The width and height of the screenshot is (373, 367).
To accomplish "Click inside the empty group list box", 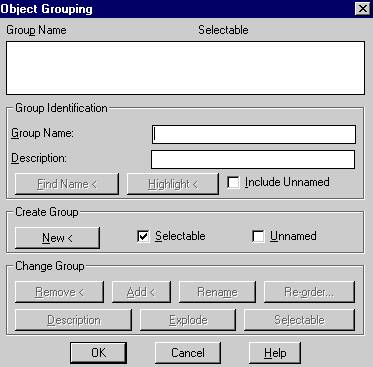I will [185, 68].
